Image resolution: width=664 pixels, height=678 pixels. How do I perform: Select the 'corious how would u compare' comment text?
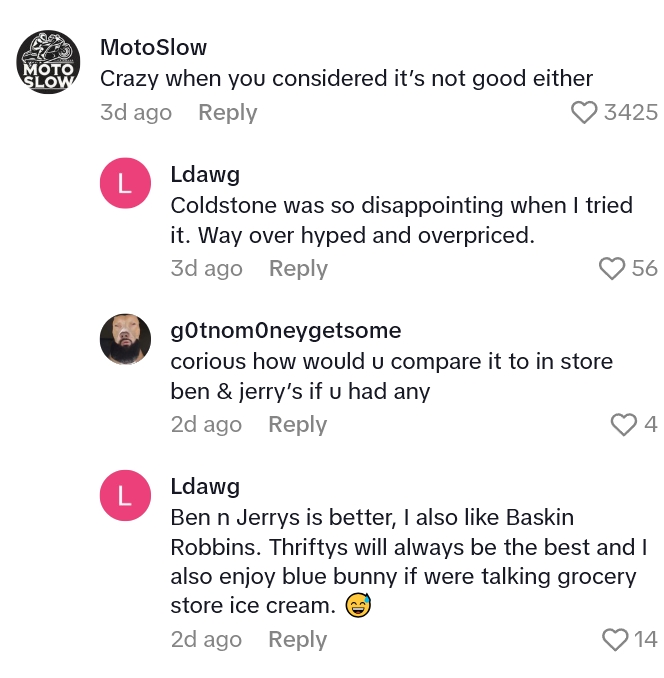(391, 376)
